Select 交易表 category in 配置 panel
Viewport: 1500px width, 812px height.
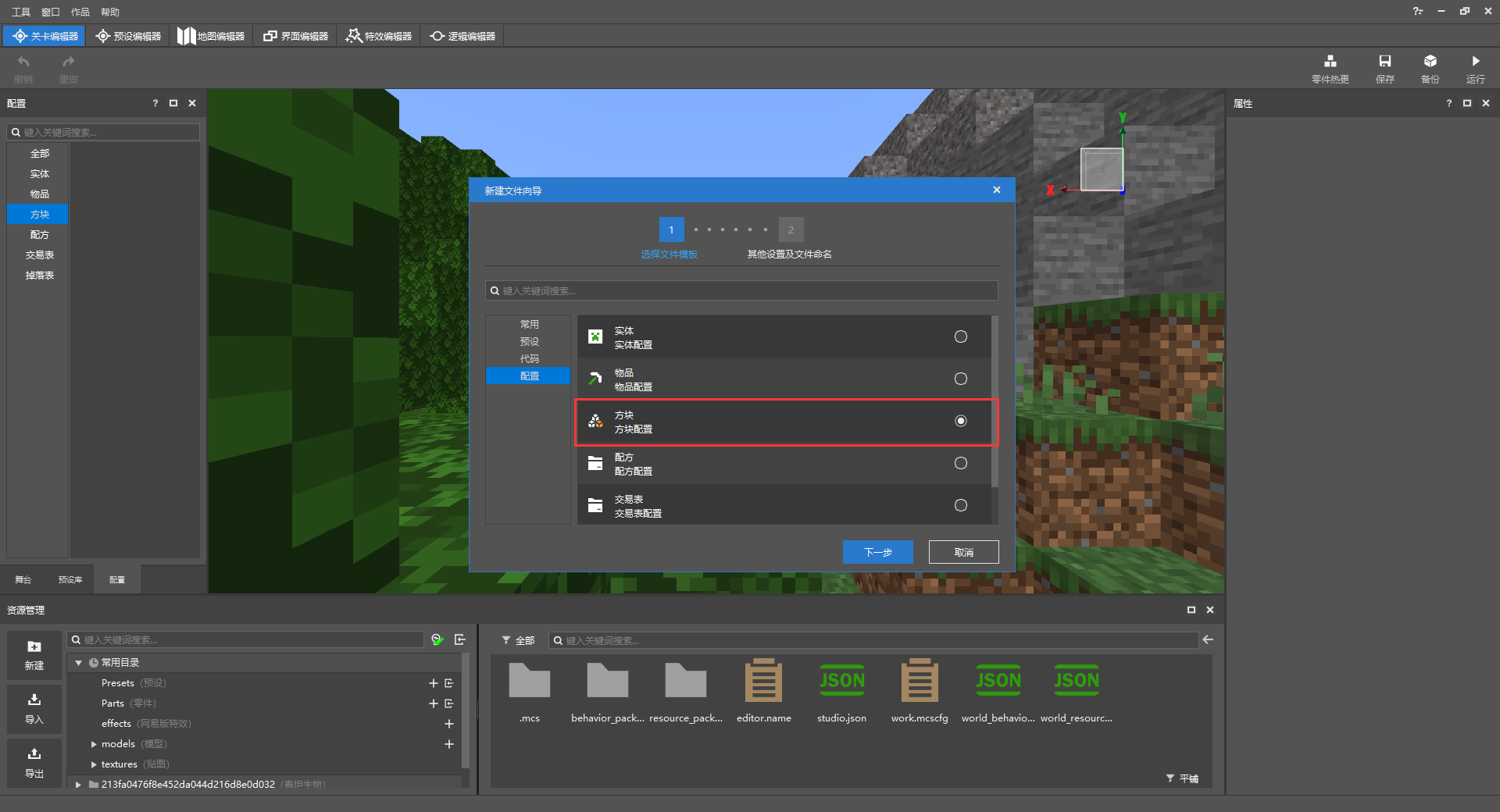coord(39,255)
